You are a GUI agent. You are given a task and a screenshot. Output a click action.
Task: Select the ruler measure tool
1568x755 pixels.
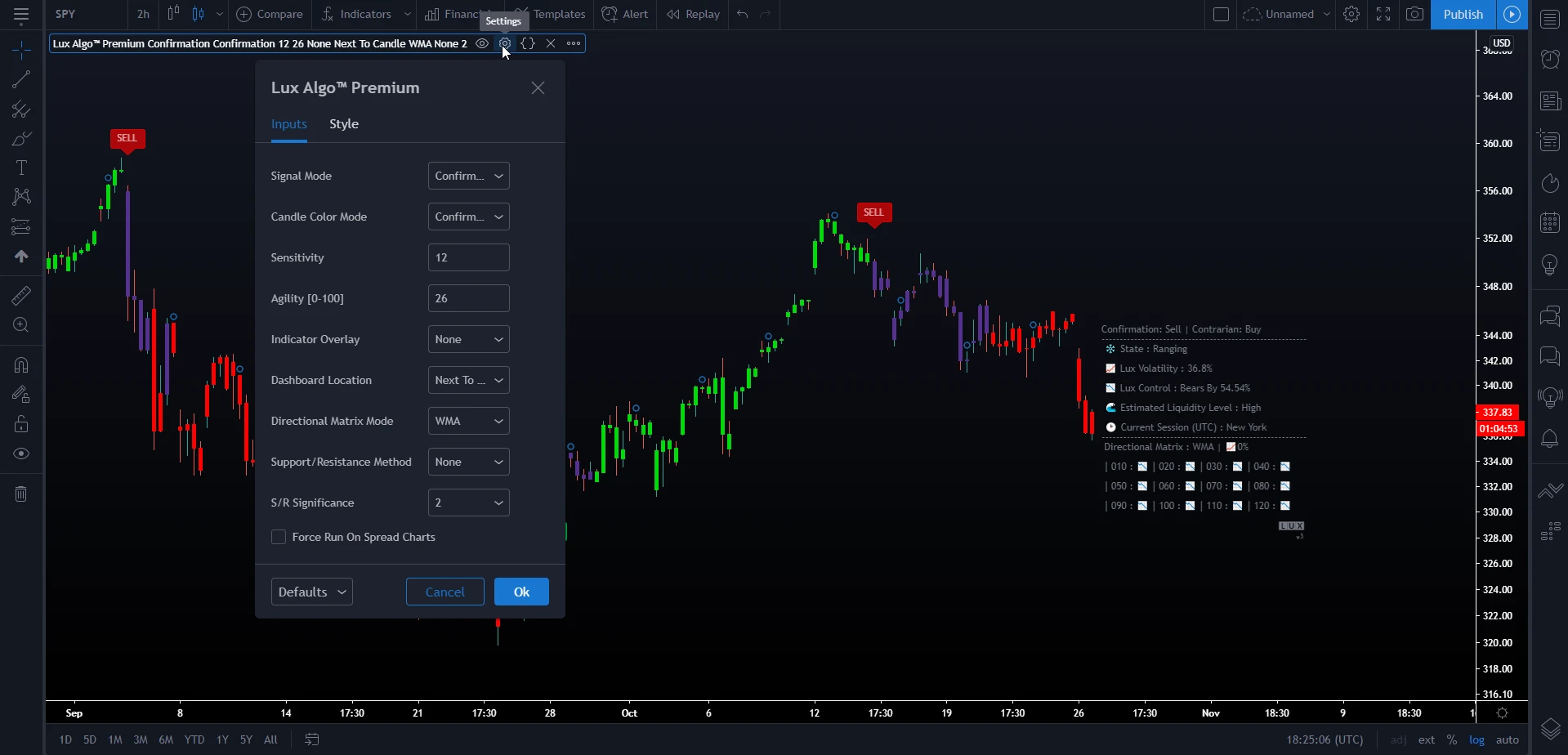[21, 295]
